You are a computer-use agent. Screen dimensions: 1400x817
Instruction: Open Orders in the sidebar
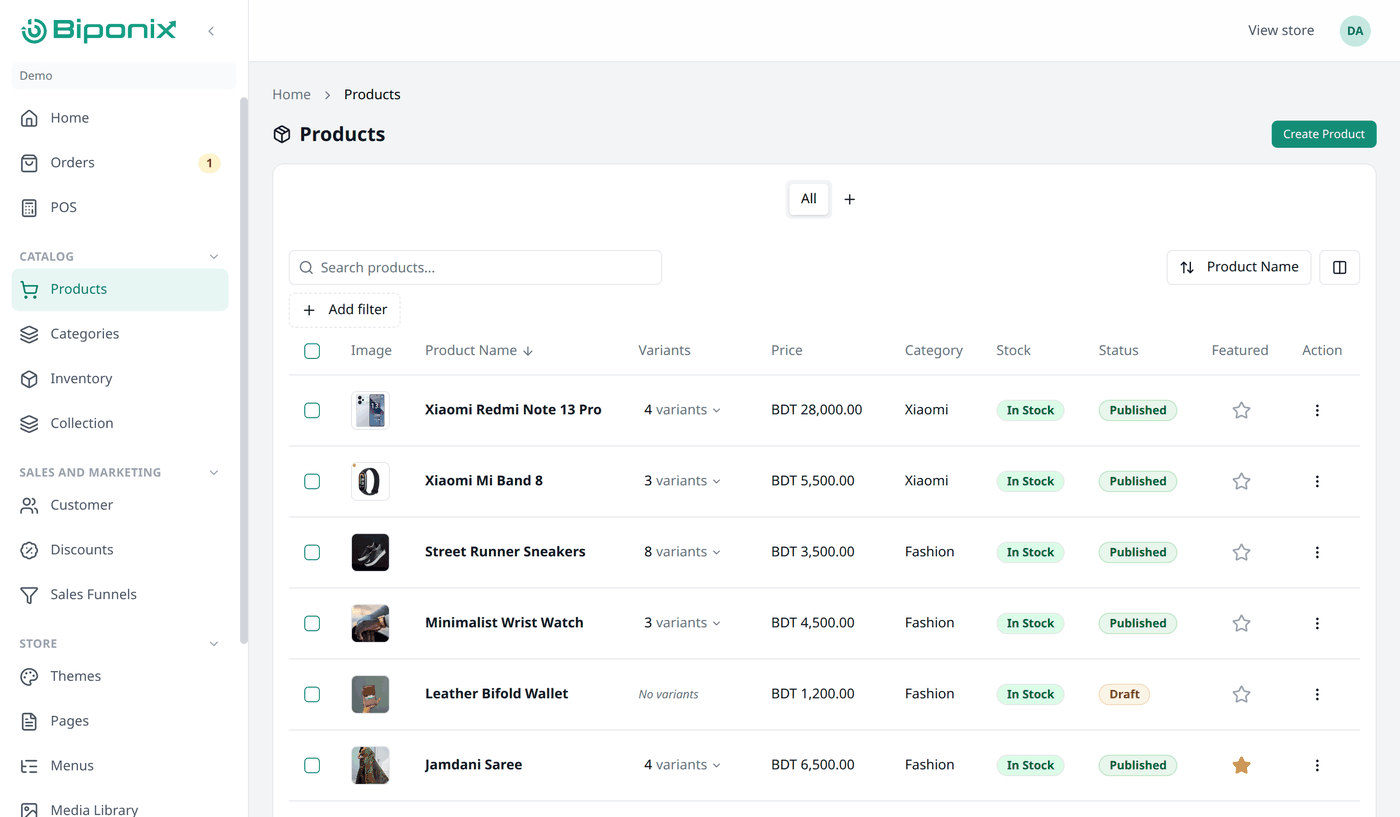pyautogui.click(x=120, y=163)
